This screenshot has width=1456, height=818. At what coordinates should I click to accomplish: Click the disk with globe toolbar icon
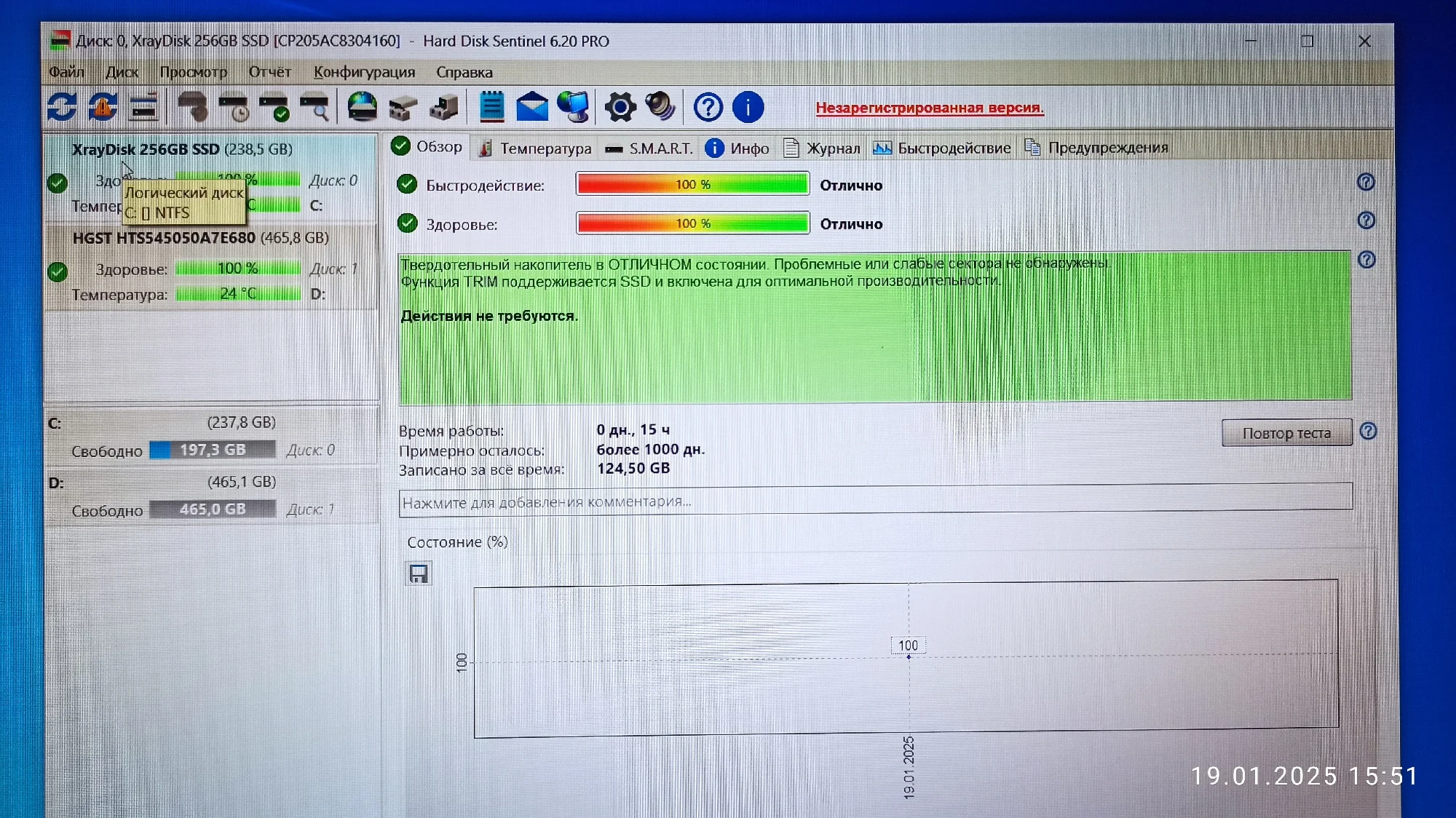pyautogui.click(x=362, y=107)
